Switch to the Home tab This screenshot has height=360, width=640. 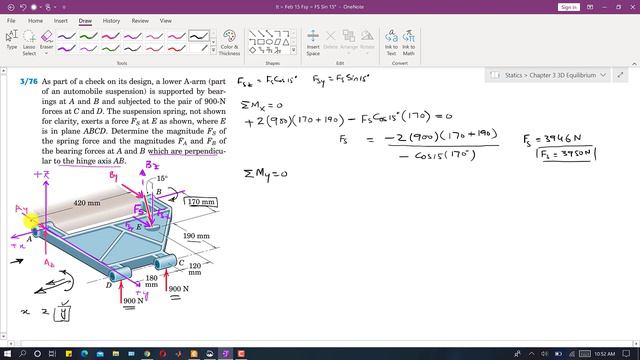point(35,20)
